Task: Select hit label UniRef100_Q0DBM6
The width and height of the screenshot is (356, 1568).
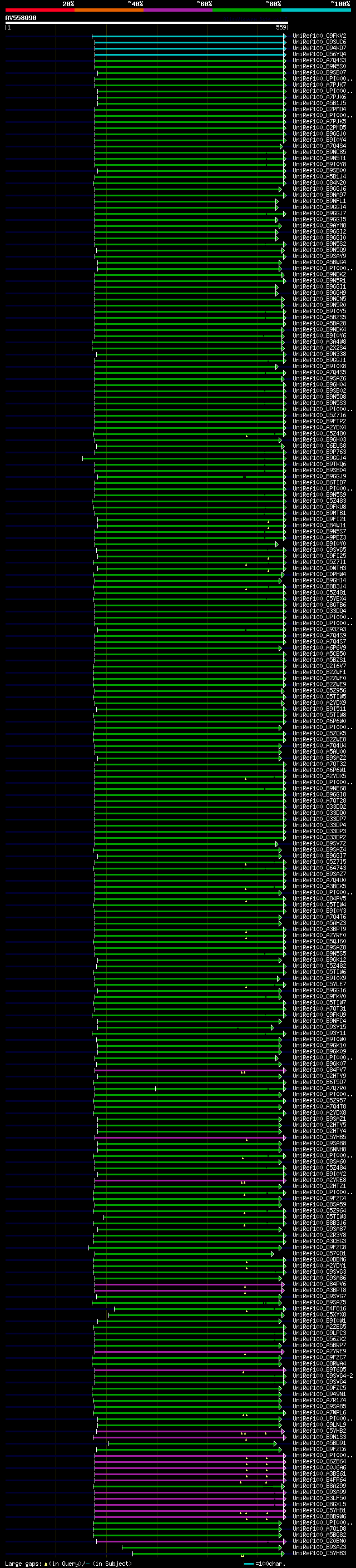Action: [319, 1259]
